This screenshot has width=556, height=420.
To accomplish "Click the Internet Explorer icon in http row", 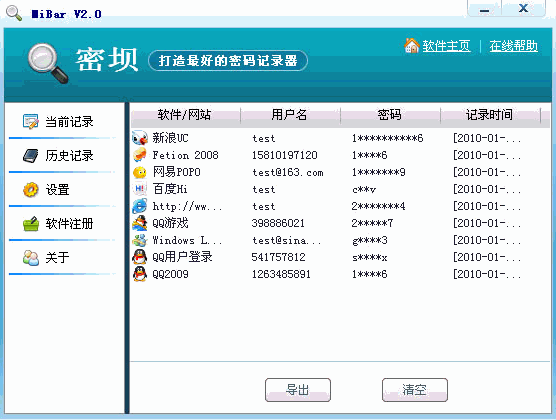I will [140, 206].
